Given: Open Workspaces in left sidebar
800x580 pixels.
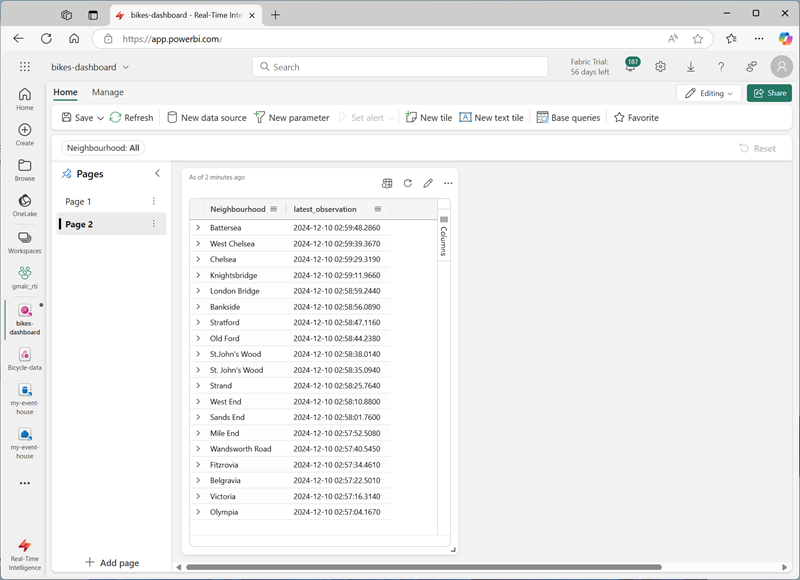Looking at the screenshot, I should [x=24, y=243].
